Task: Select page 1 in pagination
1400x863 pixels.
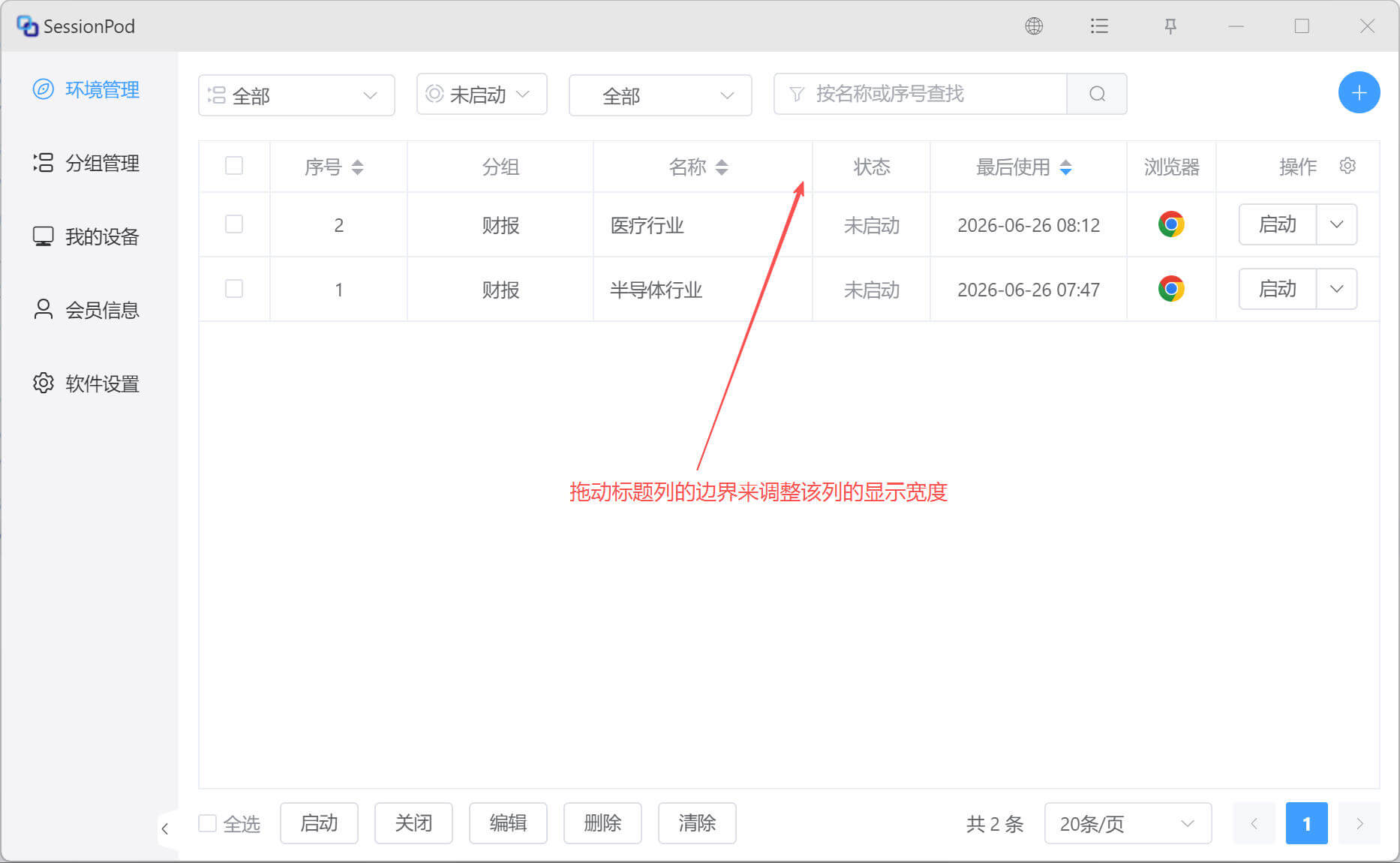Action: pos(1306,823)
